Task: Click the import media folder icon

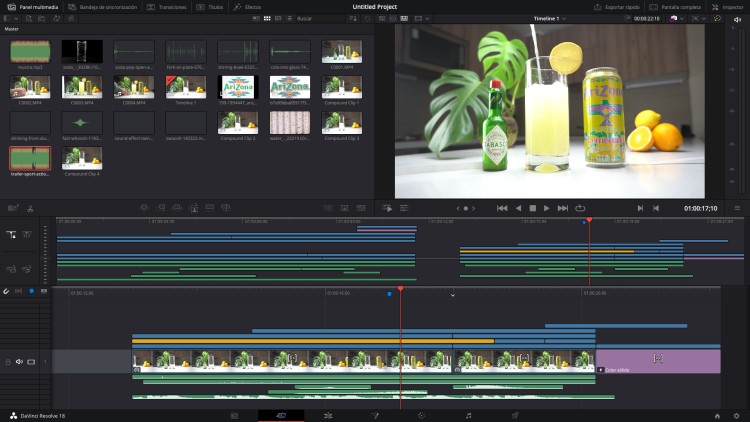Action: 42,18
